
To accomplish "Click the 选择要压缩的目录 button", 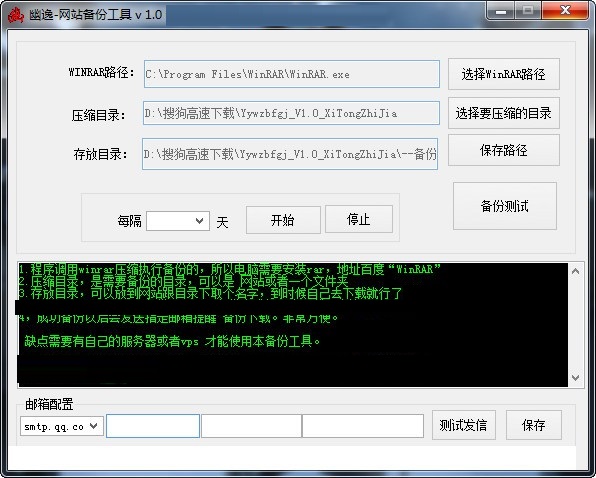I will pos(504,113).
